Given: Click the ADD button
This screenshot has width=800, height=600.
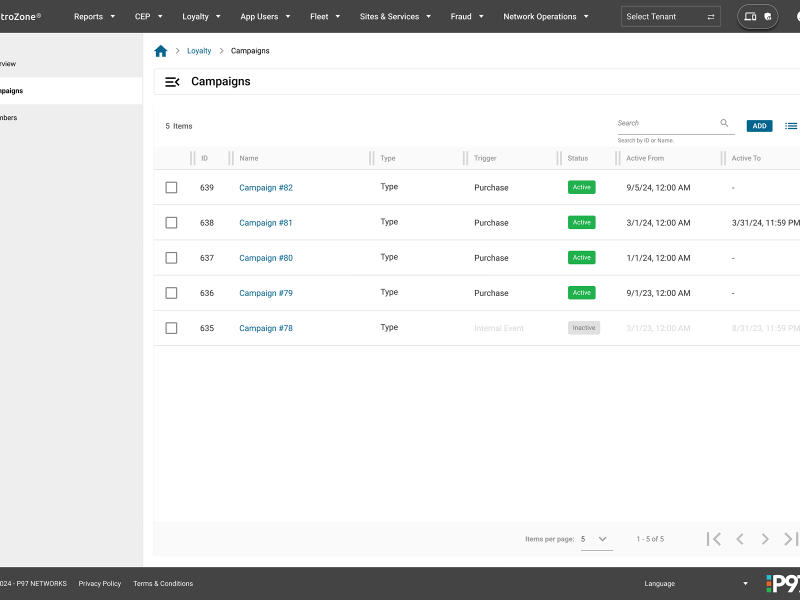Looking at the screenshot, I should (759, 126).
